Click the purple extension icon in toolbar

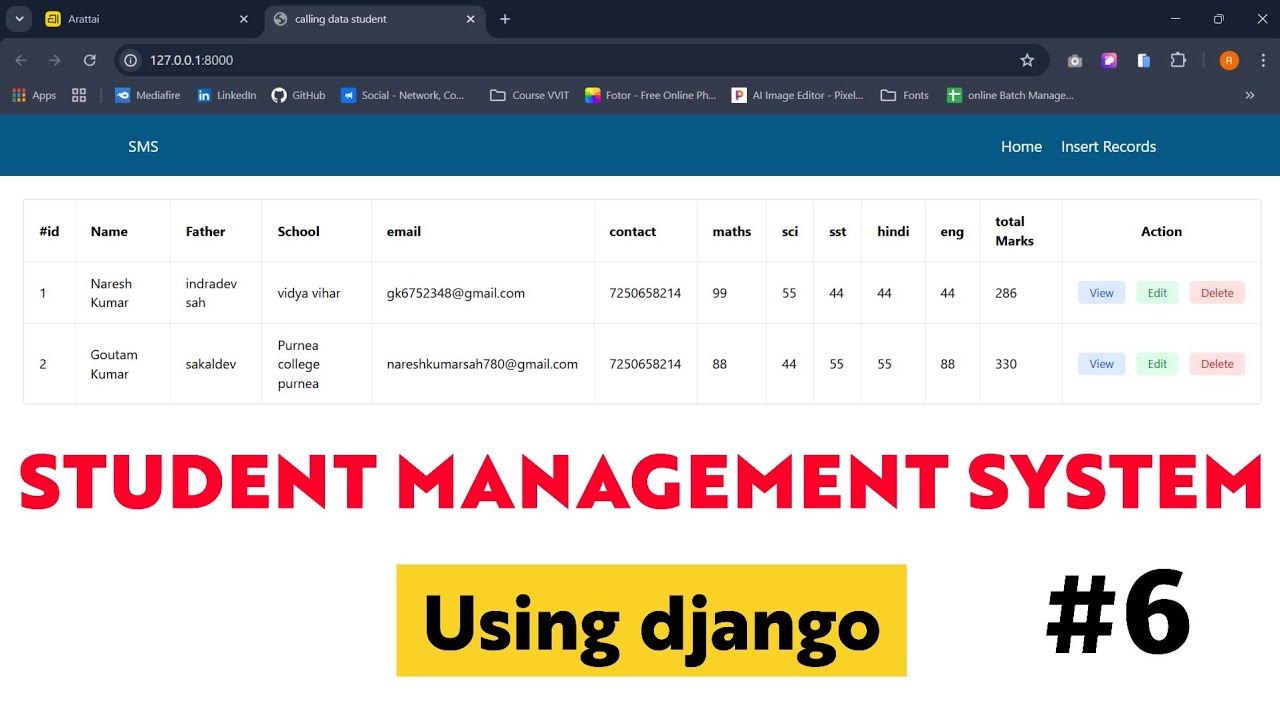[x=1109, y=60]
